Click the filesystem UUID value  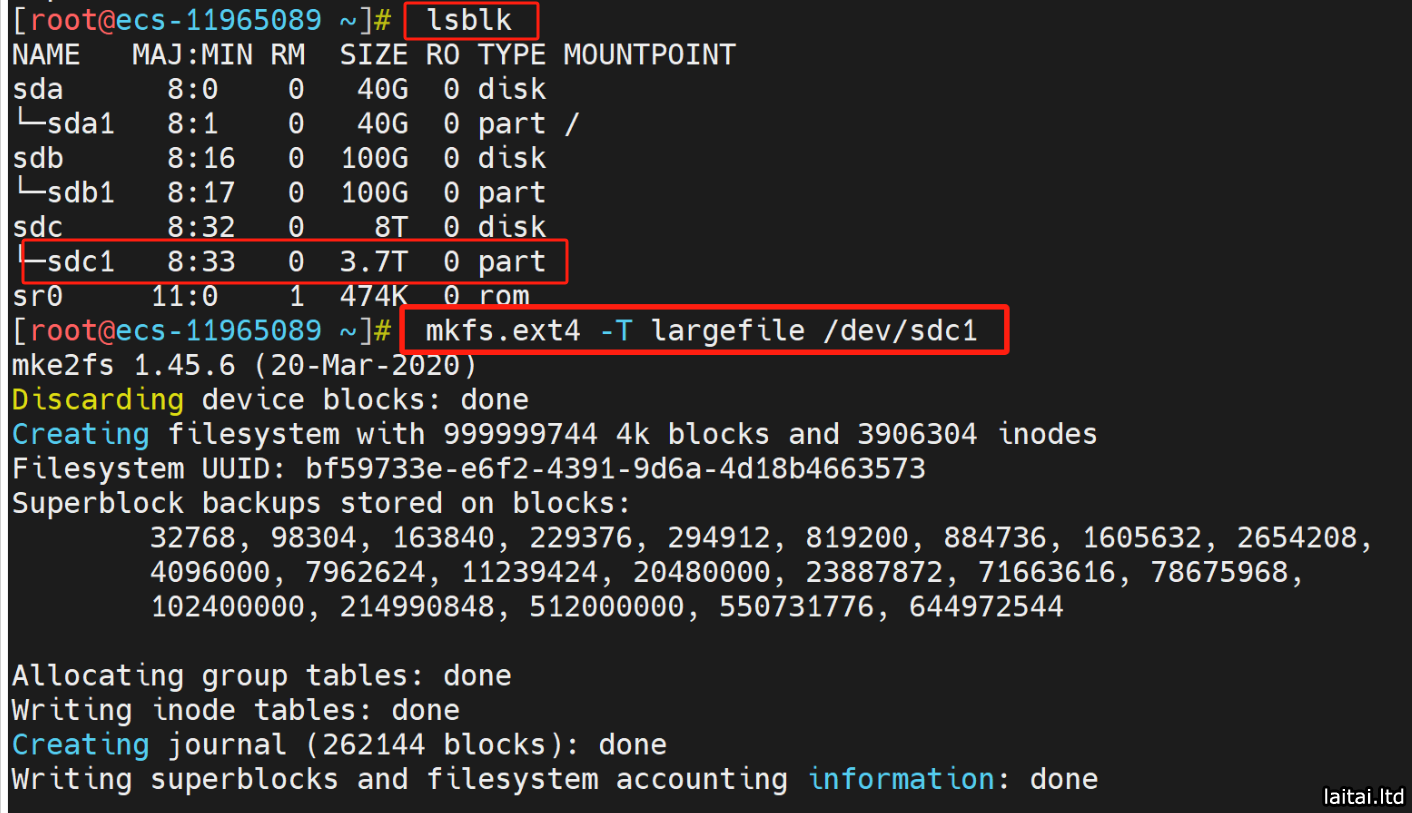615,468
